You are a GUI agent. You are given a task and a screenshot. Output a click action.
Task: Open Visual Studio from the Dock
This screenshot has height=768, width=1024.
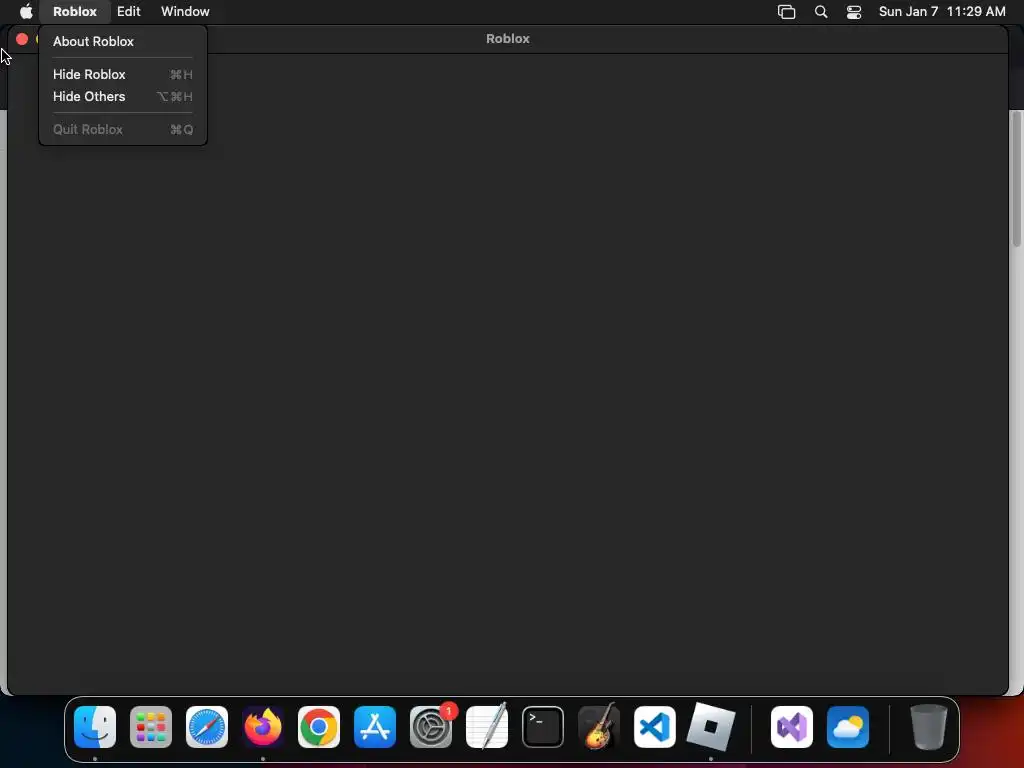(x=792, y=727)
